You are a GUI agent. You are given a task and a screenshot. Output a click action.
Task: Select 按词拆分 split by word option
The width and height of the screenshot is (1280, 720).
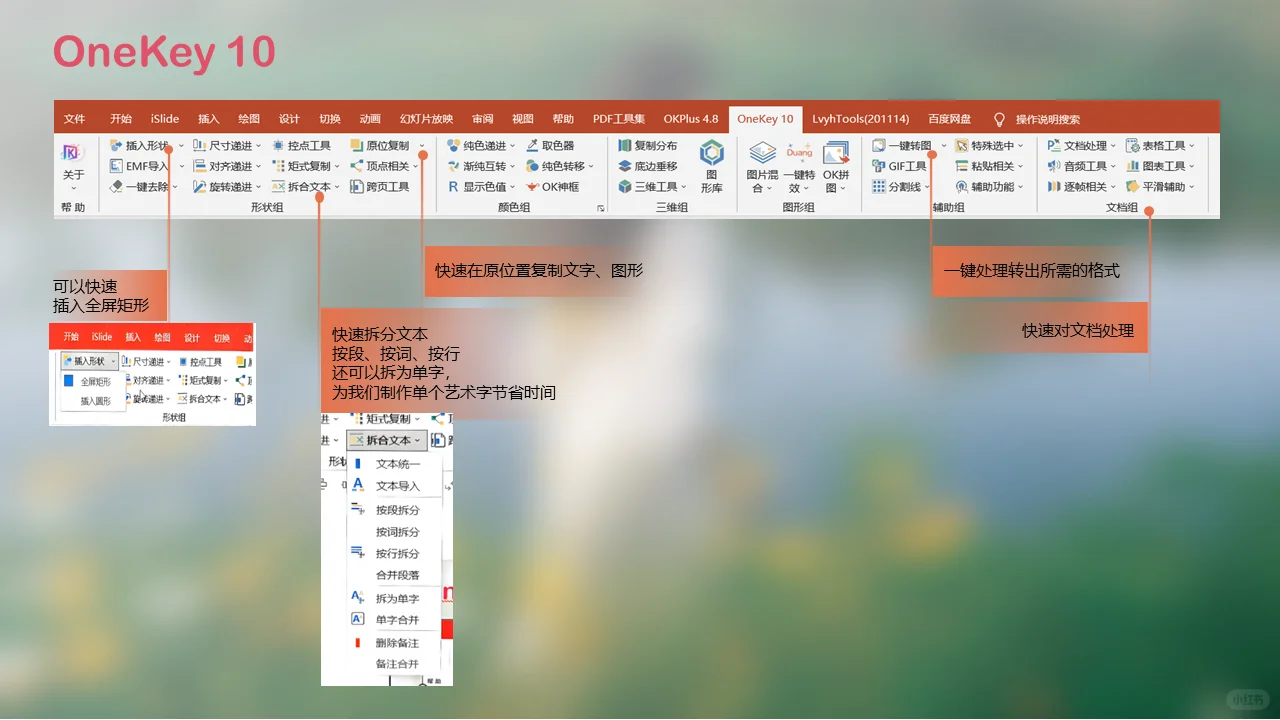400,532
